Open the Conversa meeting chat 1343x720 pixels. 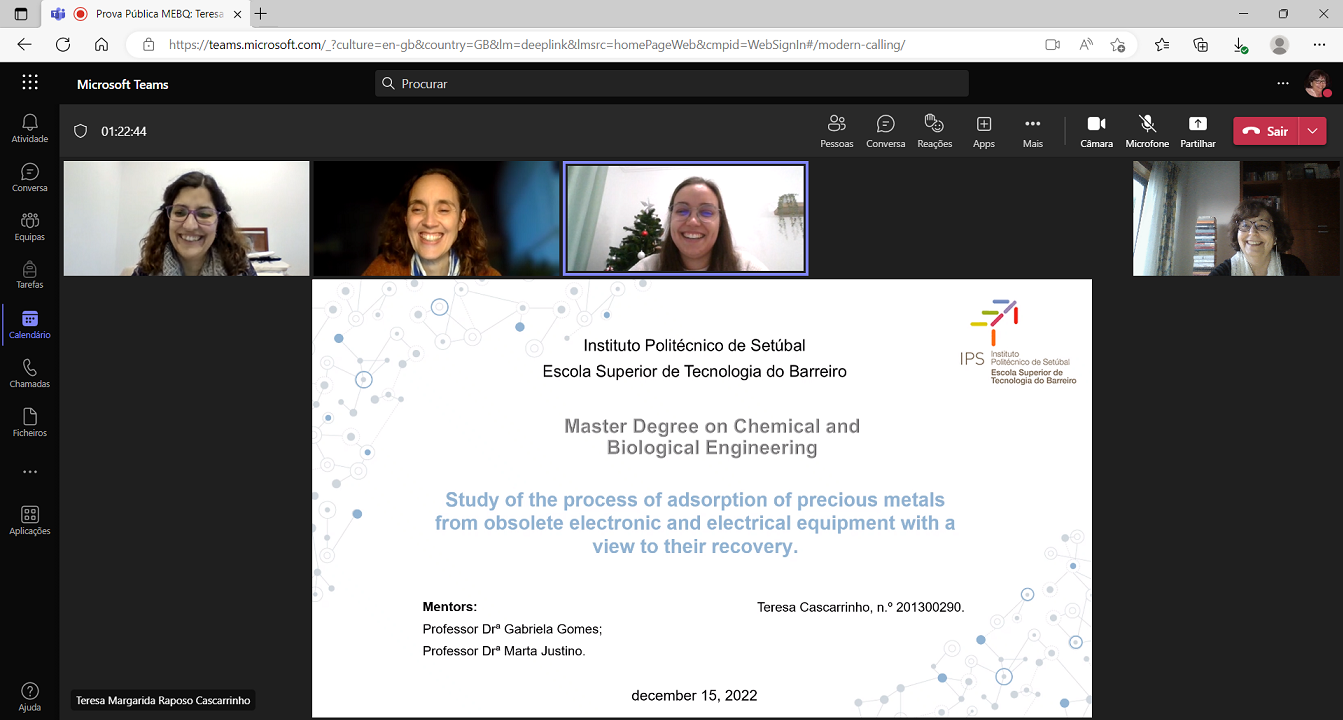click(885, 131)
